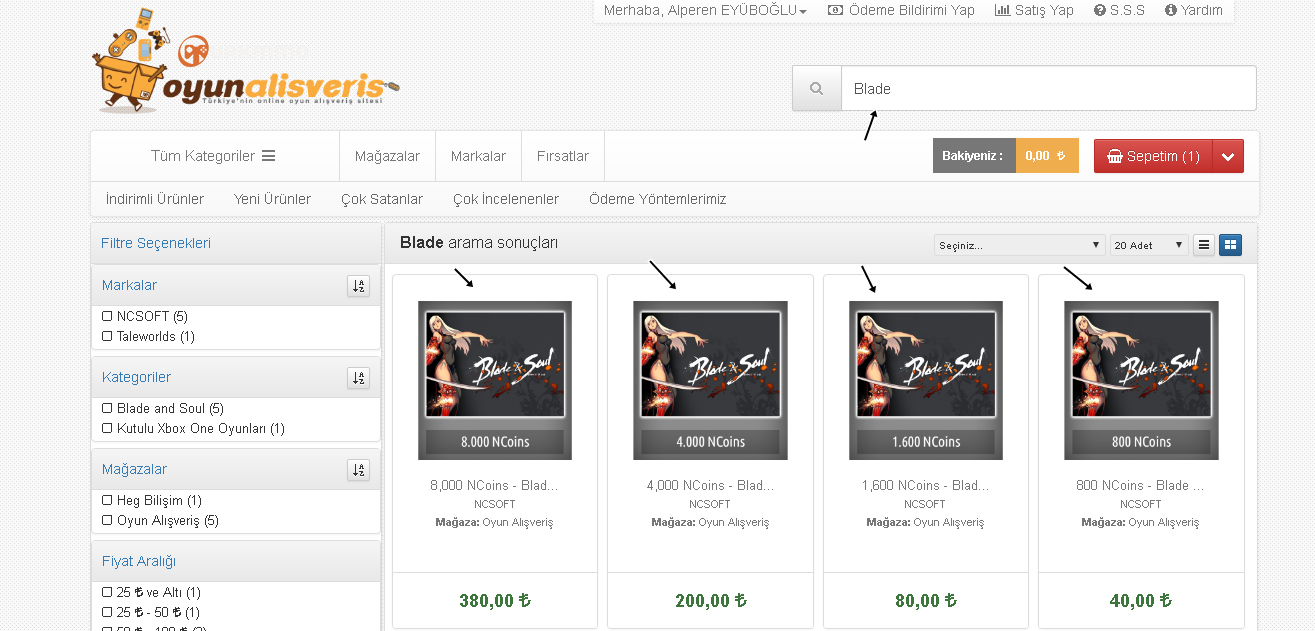
Task: Sort the Markalar filter list
Action: (x=359, y=286)
